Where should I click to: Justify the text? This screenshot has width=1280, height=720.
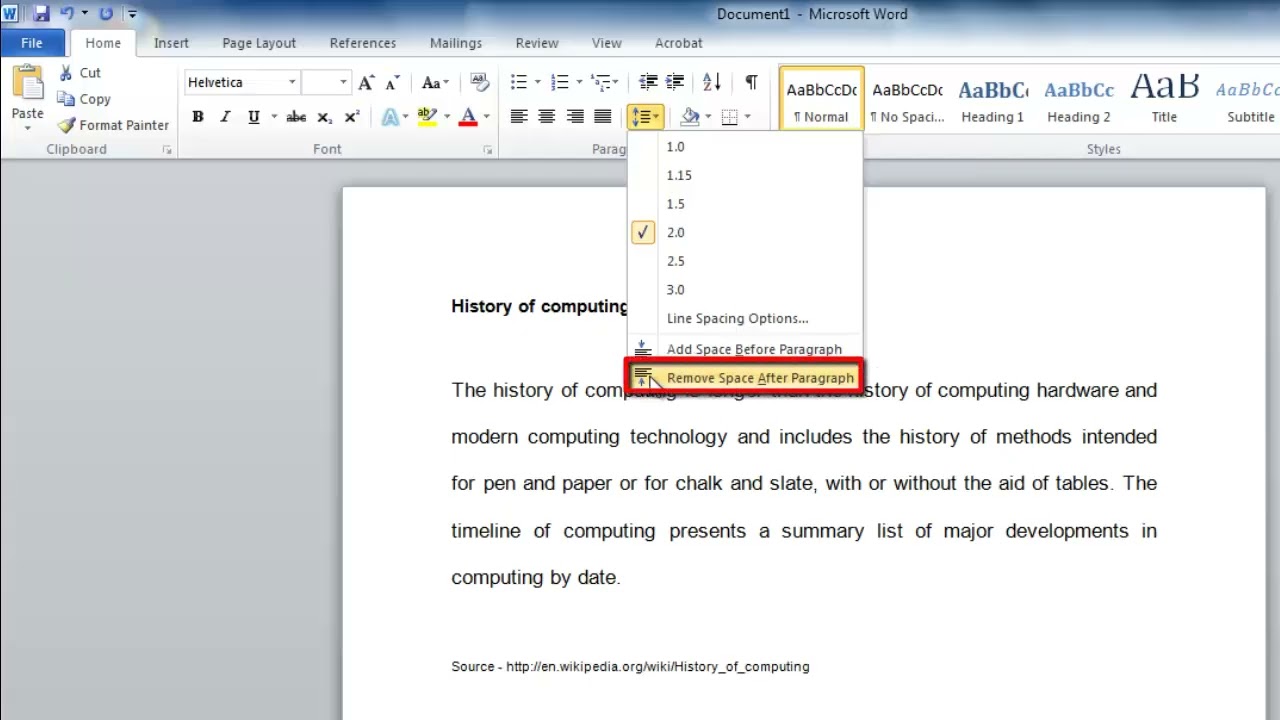602,117
